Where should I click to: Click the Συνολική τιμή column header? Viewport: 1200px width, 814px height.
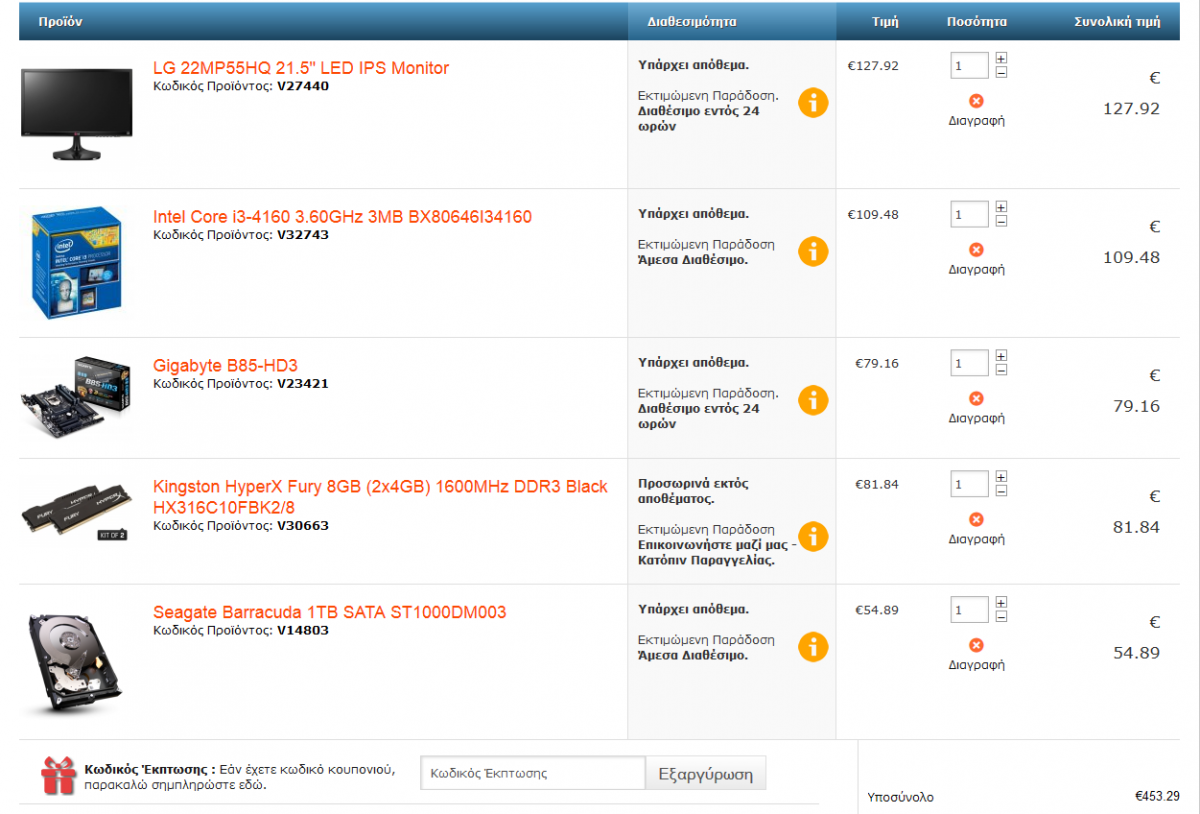pos(1117,20)
